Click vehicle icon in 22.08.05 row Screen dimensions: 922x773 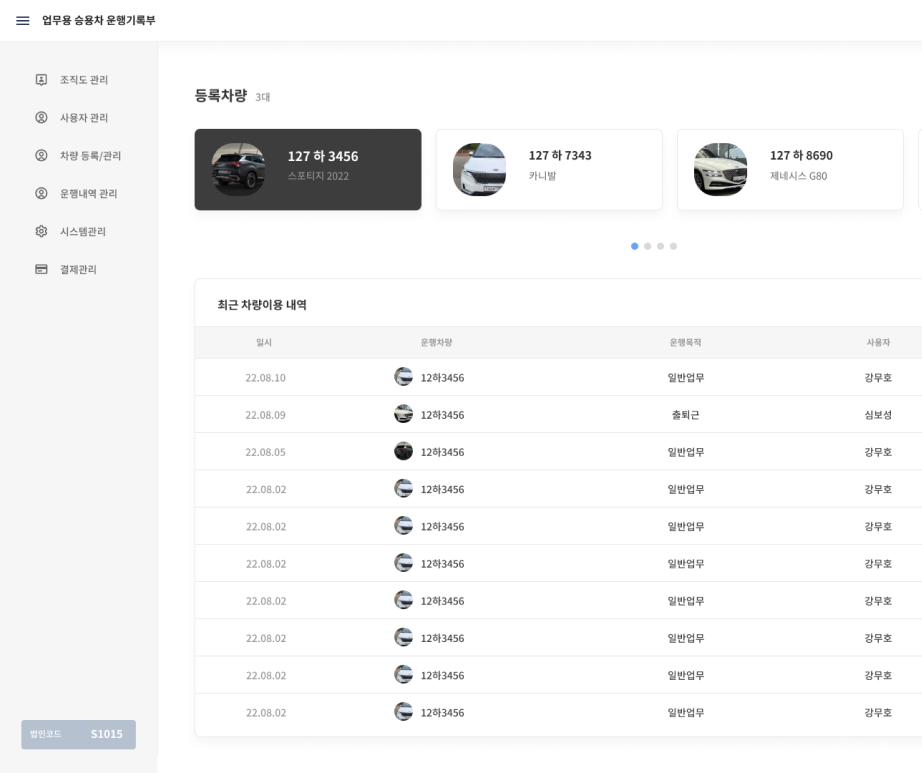click(403, 451)
